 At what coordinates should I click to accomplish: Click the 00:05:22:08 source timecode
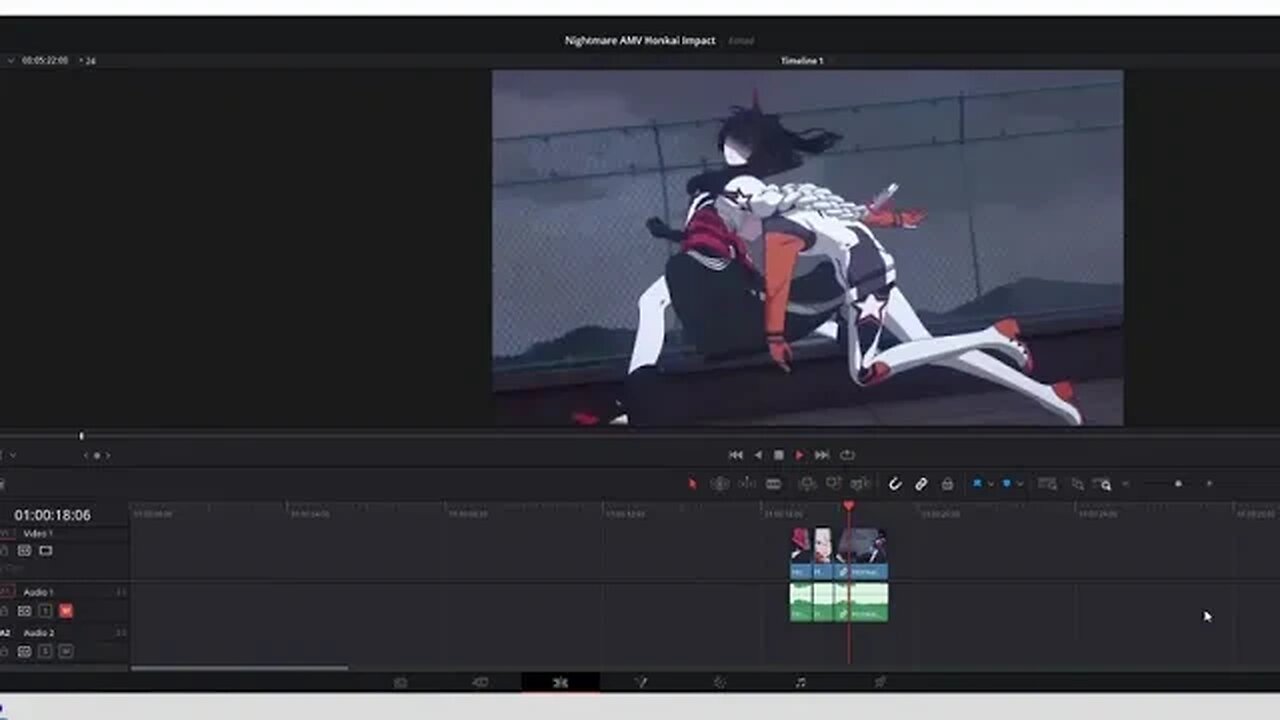[45, 61]
